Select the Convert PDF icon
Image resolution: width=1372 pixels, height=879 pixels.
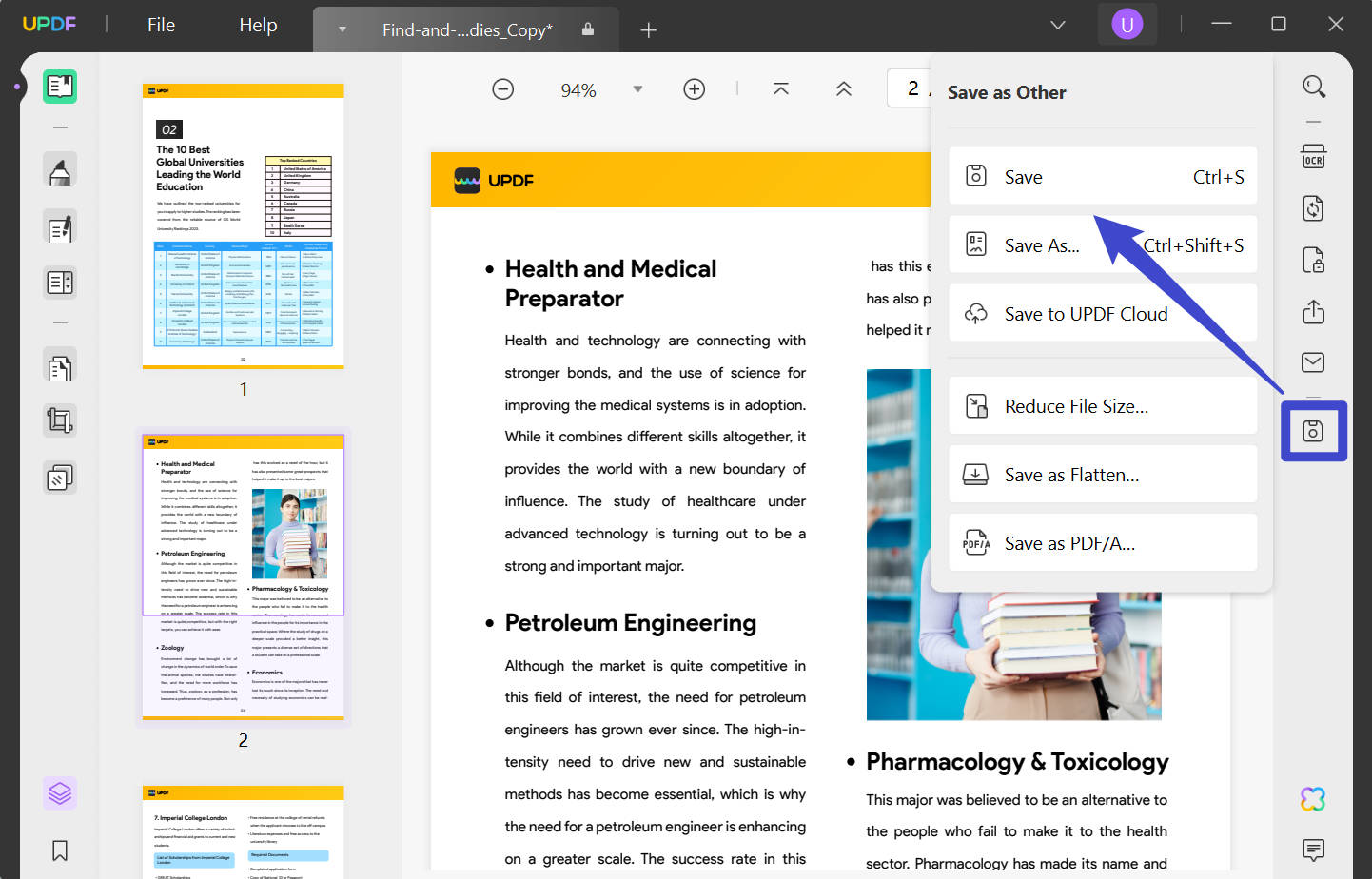click(x=1313, y=207)
